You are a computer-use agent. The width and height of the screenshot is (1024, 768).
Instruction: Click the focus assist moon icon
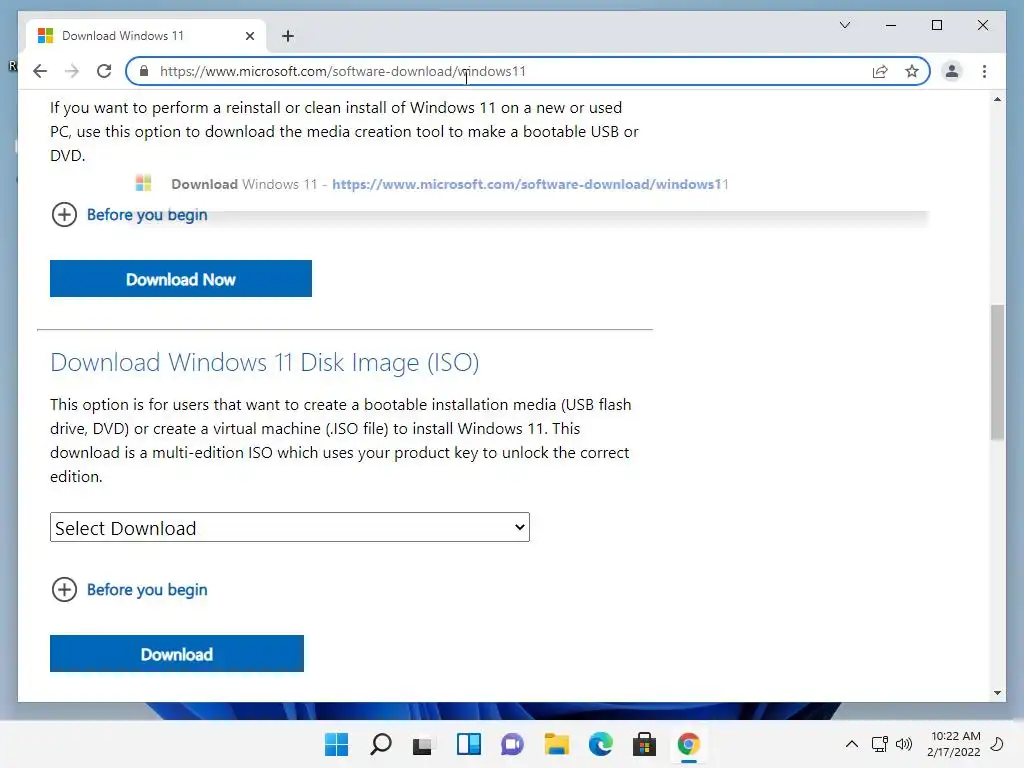coord(998,744)
